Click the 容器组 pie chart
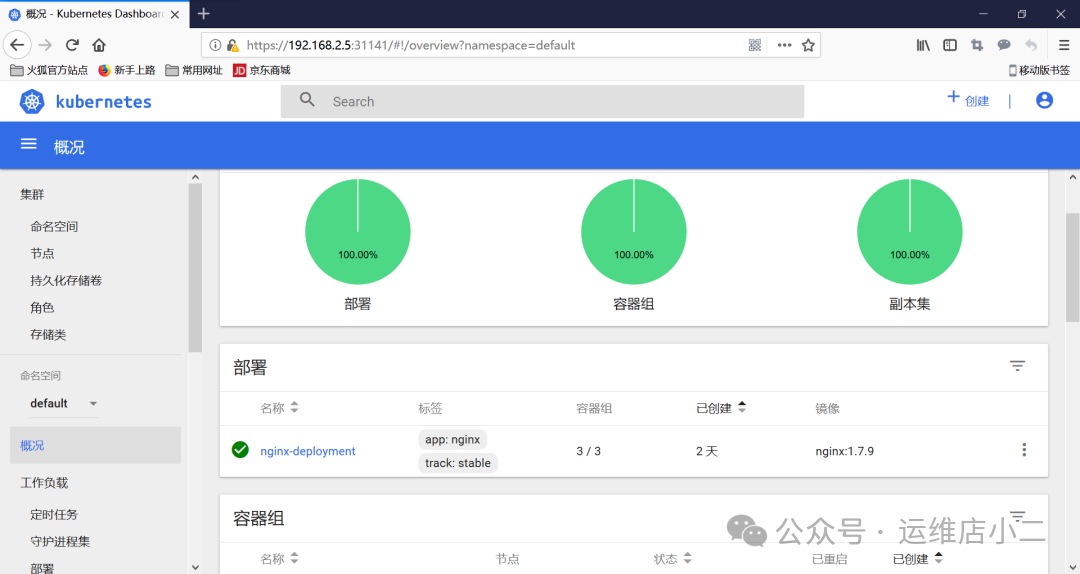The width and height of the screenshot is (1080, 574). 634,232
